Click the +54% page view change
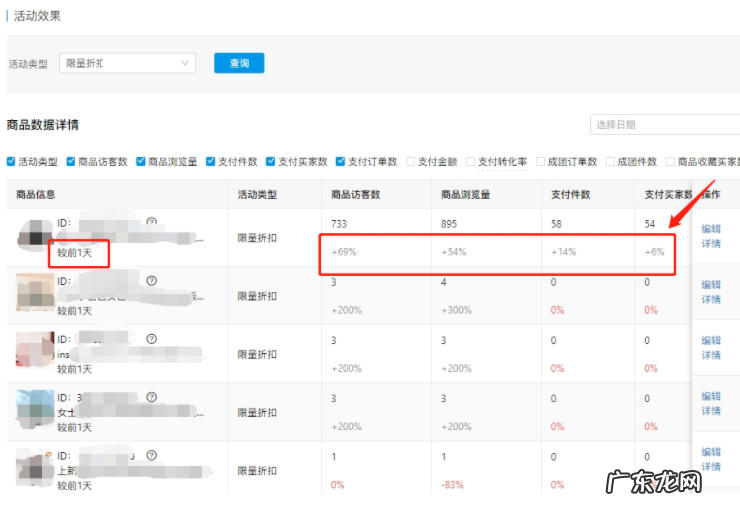 pyautogui.click(x=454, y=252)
